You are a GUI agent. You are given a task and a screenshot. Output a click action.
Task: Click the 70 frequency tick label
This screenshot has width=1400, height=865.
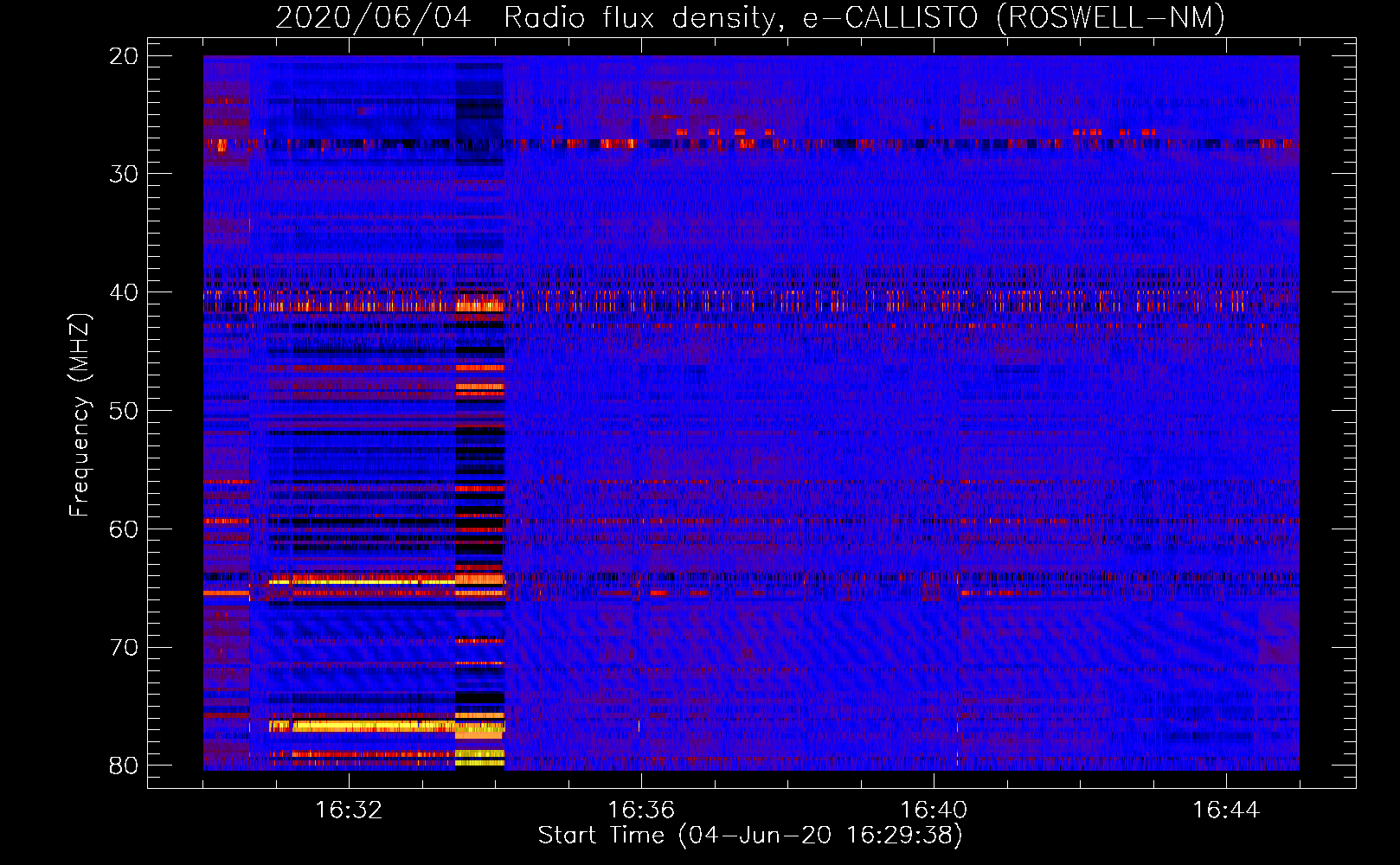[x=125, y=647]
